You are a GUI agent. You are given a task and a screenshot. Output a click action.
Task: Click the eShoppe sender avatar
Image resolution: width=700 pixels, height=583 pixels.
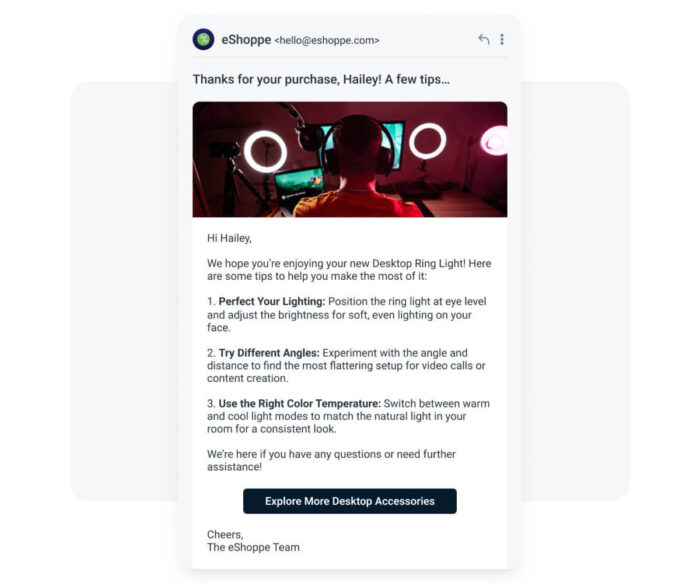point(204,39)
